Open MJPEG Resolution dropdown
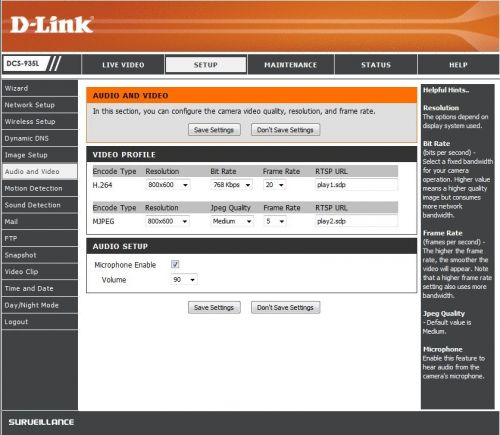 pyautogui.click(x=168, y=221)
